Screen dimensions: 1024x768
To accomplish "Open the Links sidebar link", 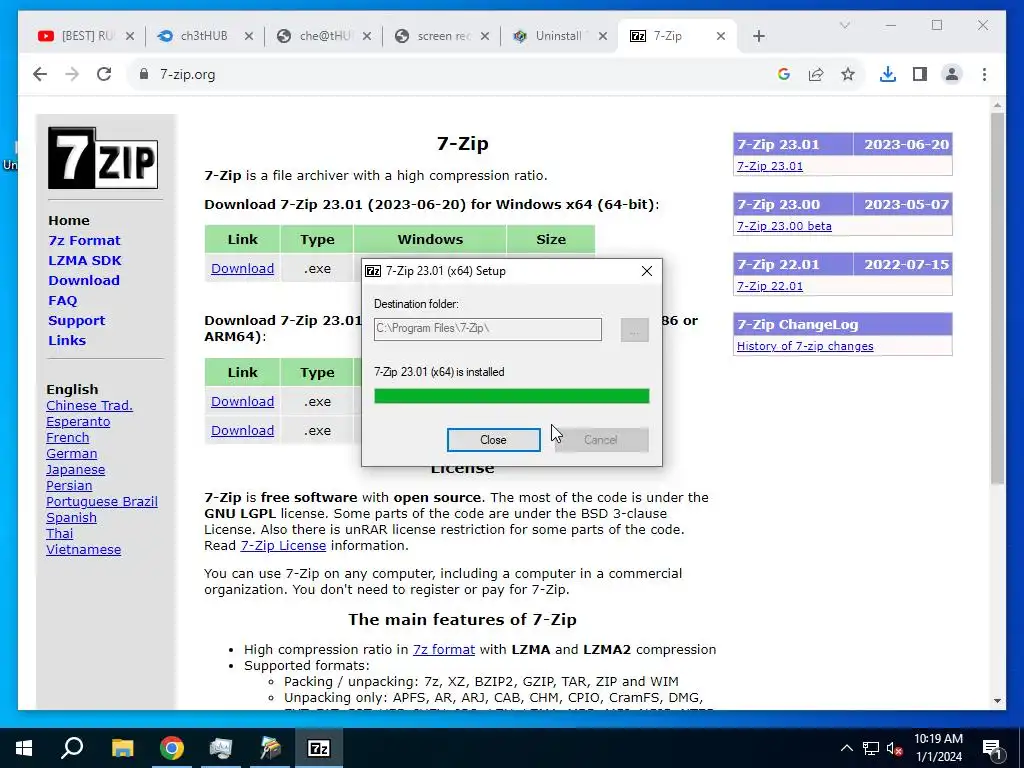I will point(67,340).
